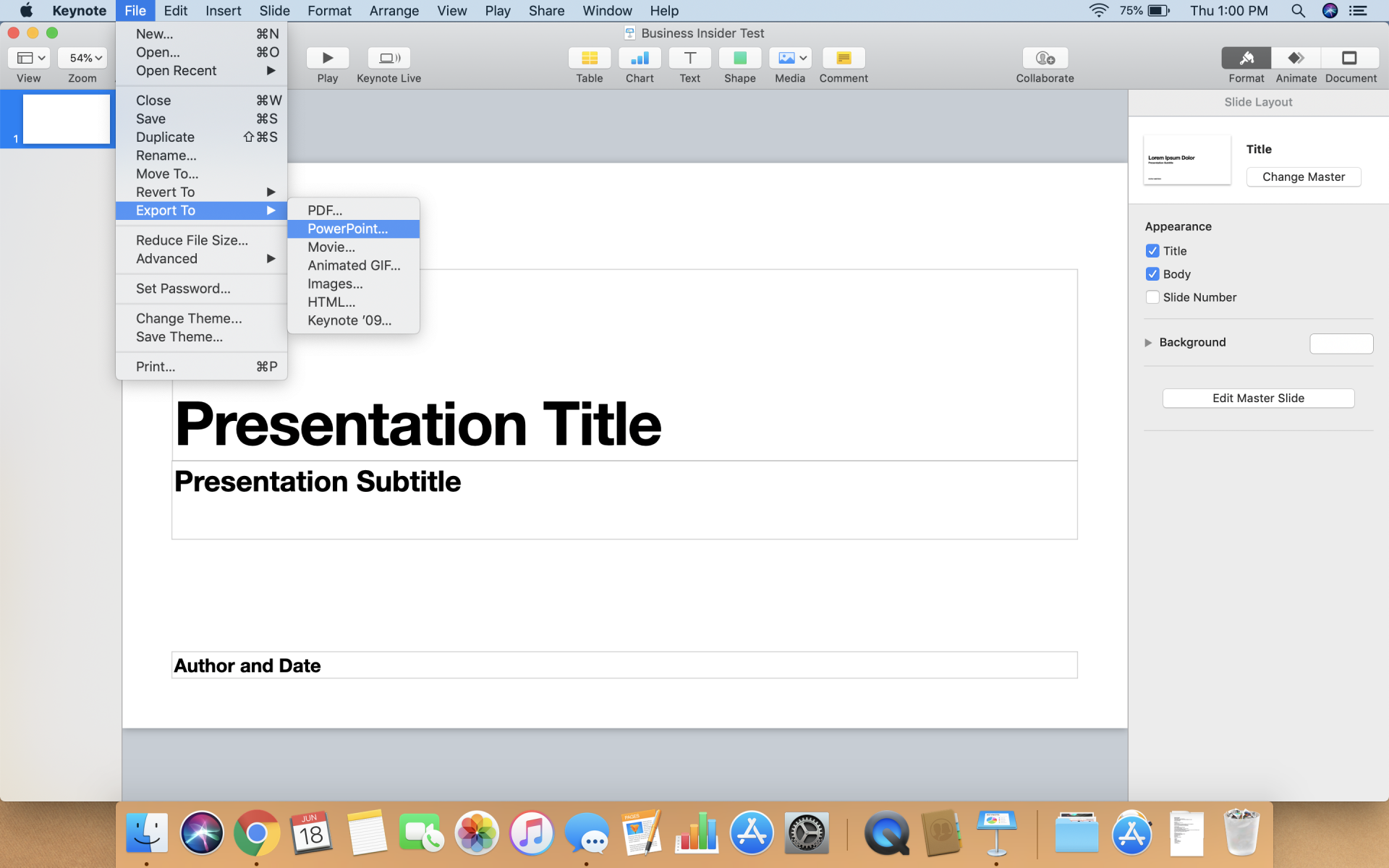Enable the Slide Number checkbox
Screen dimensions: 1389x868
(x=1152, y=297)
